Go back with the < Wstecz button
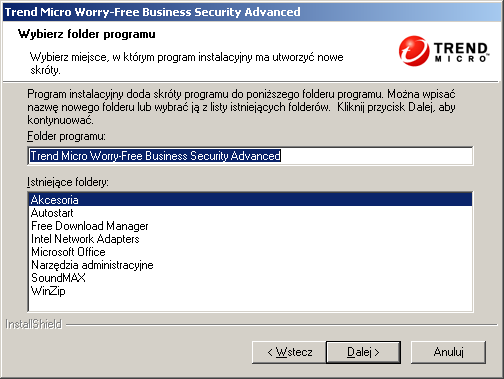This screenshot has height=379, width=504. (x=289, y=352)
